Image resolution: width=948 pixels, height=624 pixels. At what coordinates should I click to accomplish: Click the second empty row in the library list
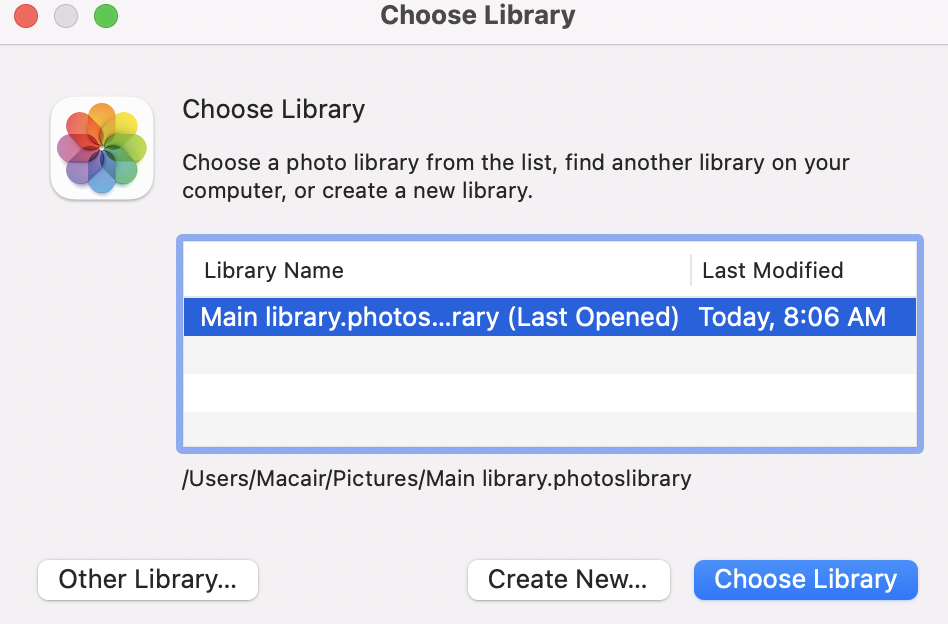[548, 393]
